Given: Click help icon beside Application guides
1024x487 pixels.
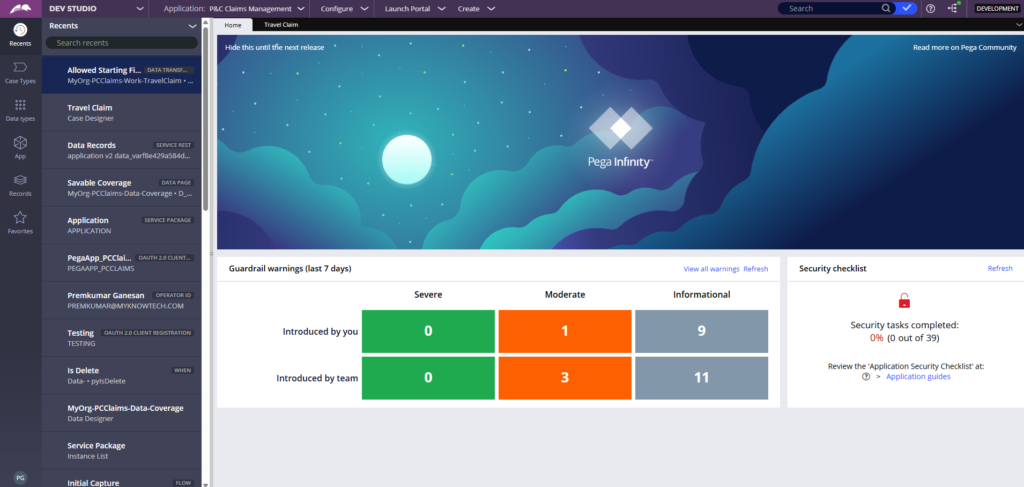Looking at the screenshot, I should point(866,377).
